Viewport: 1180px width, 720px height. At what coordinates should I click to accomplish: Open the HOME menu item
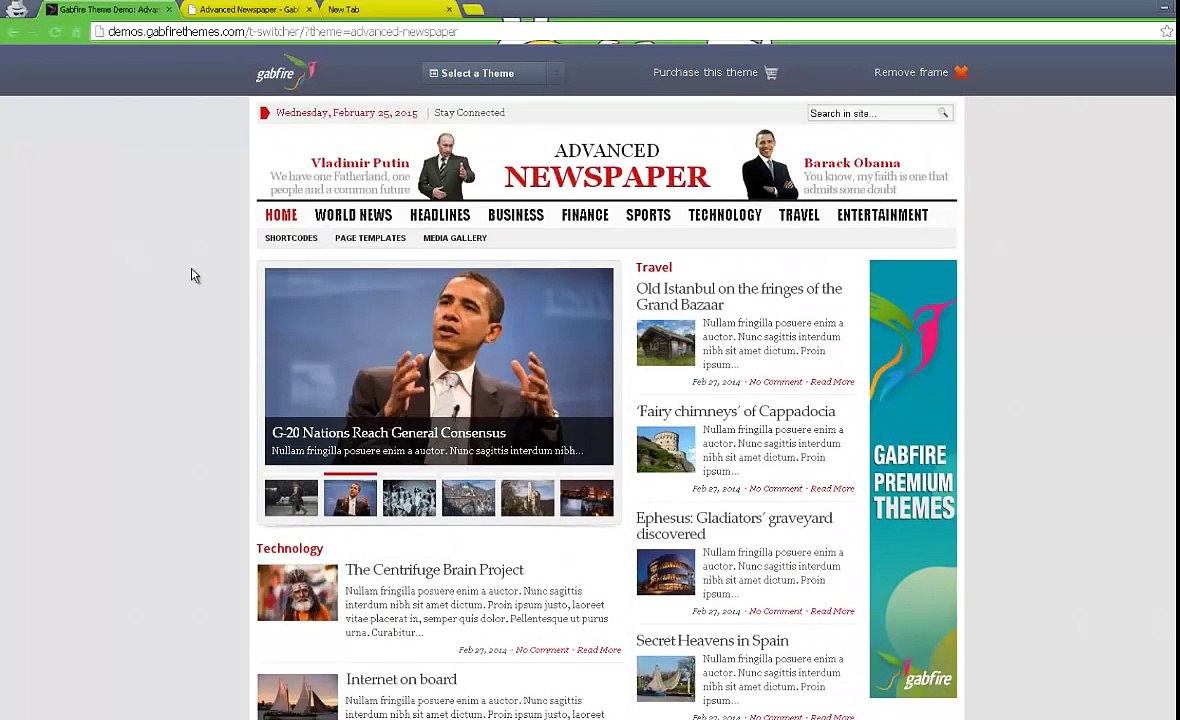281,215
